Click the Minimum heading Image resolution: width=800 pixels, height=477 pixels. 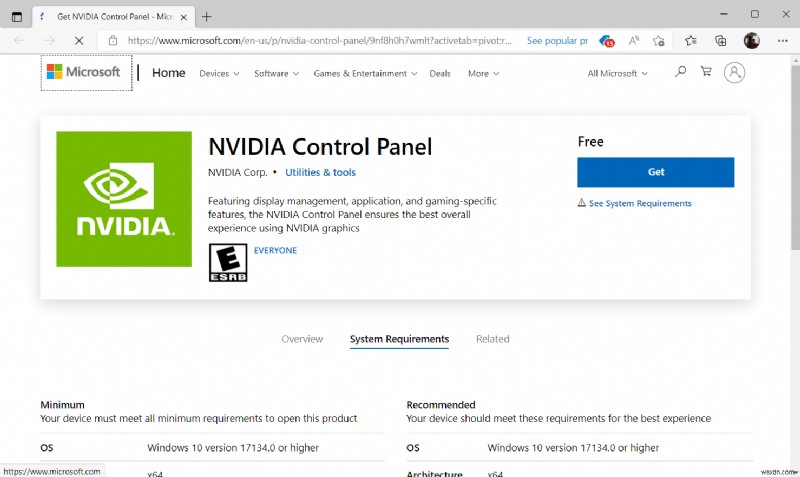point(62,405)
